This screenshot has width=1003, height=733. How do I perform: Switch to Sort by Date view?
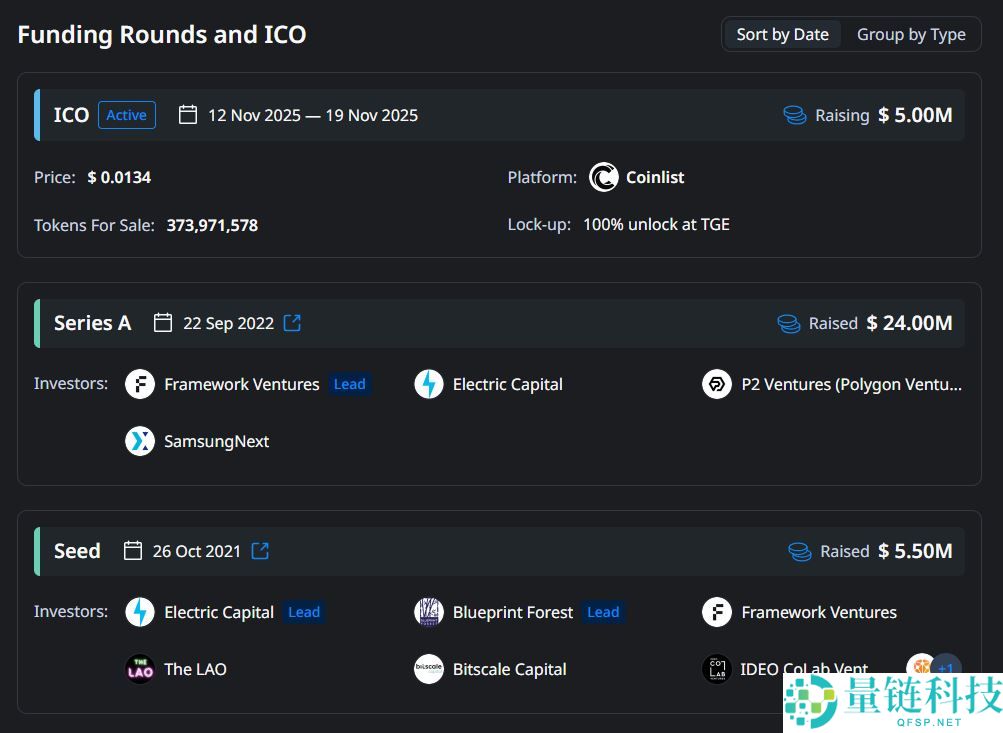[x=782, y=34]
